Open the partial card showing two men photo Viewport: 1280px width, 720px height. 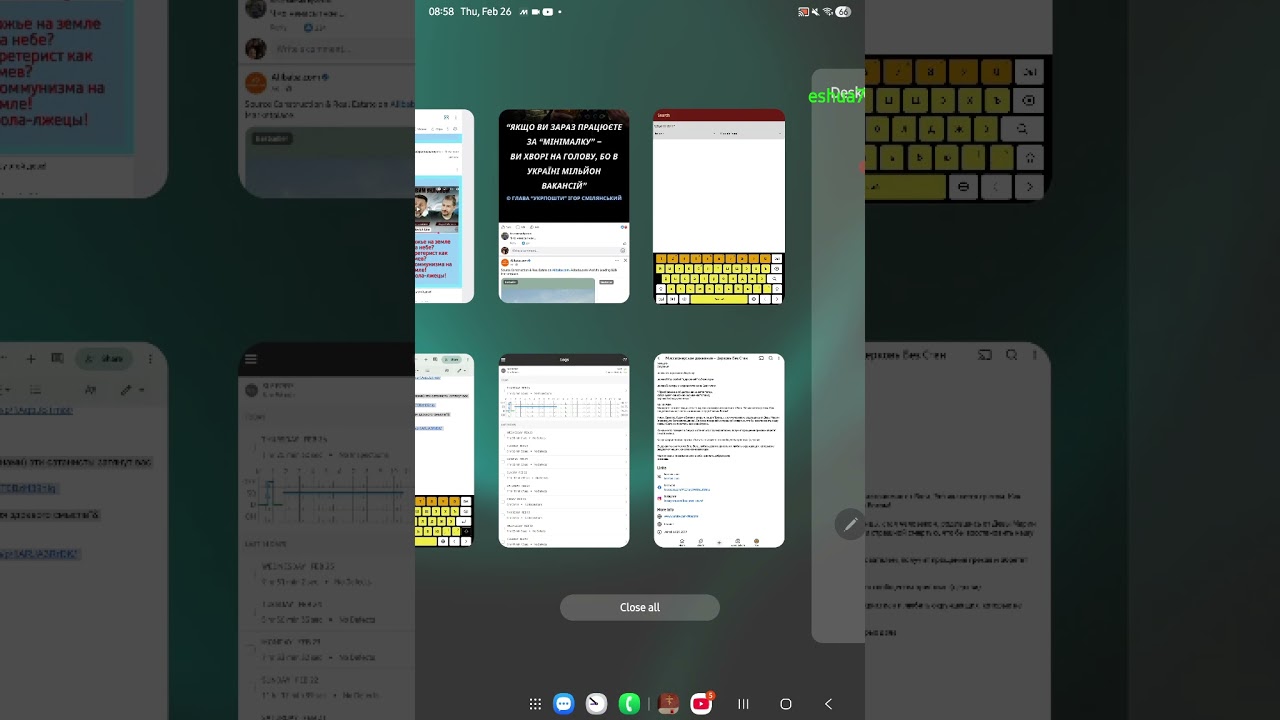click(444, 206)
